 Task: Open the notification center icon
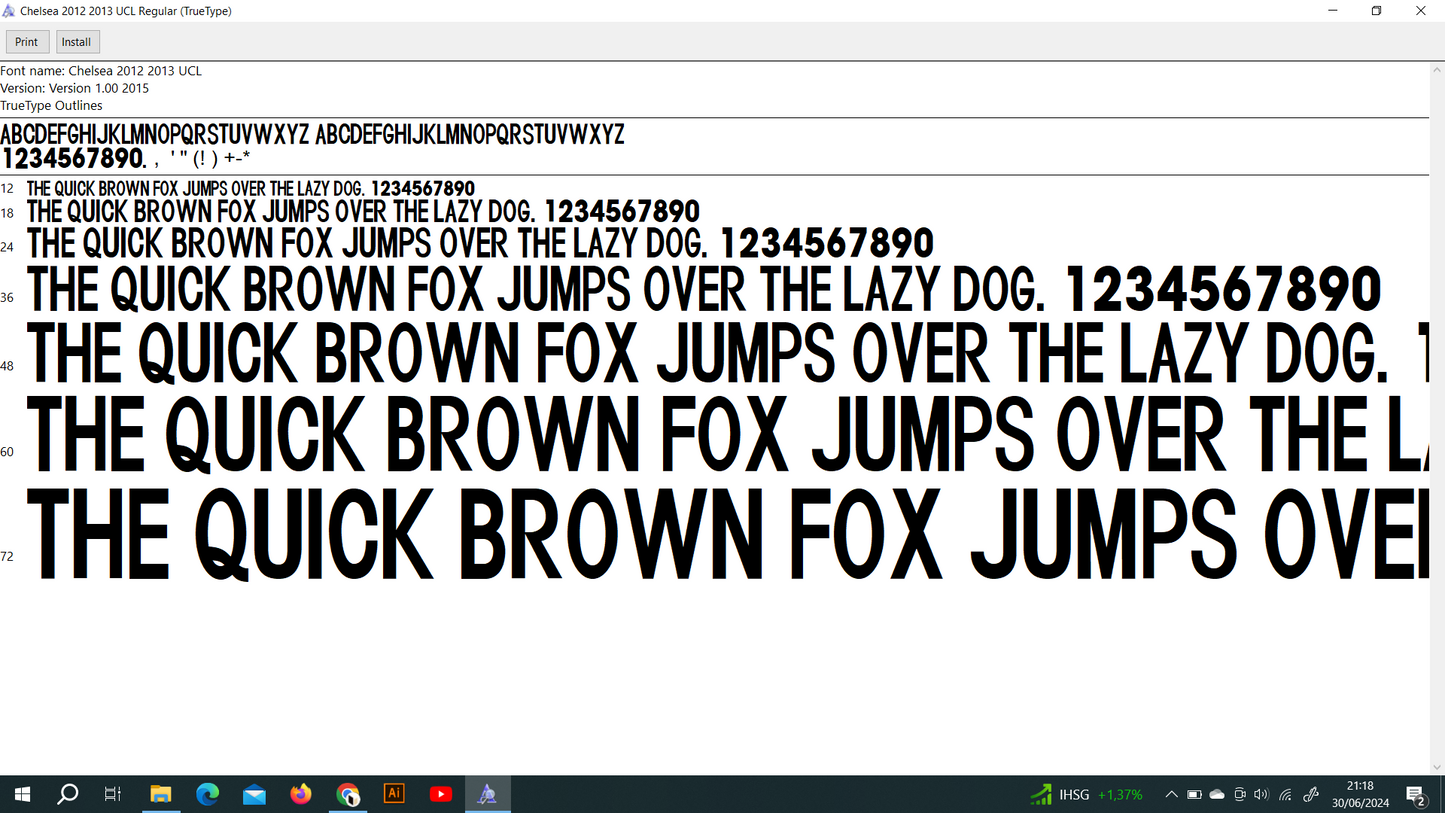(x=1416, y=795)
